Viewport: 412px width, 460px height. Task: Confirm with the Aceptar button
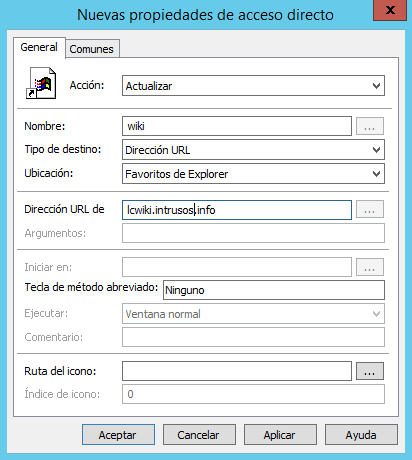118,435
